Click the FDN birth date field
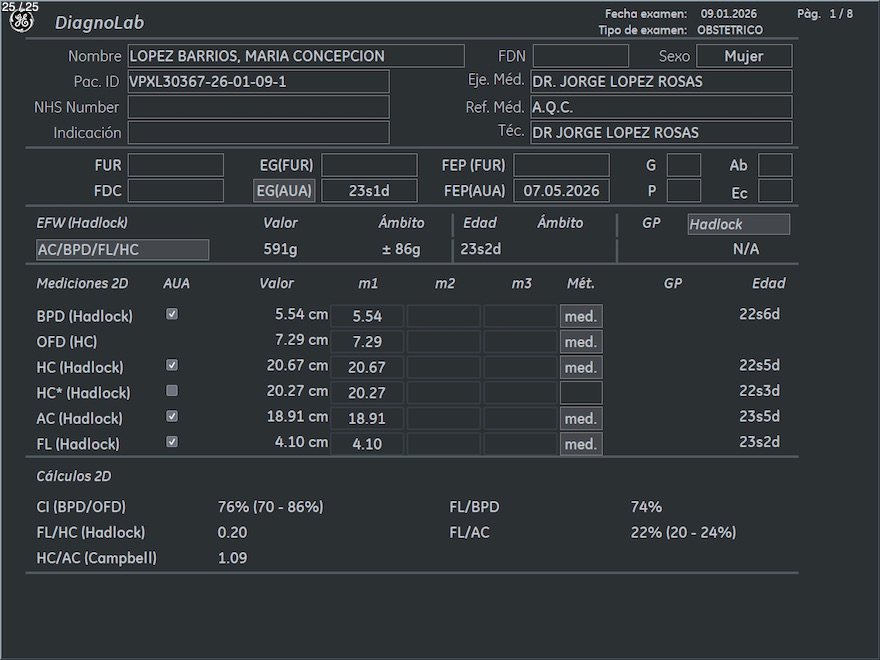This screenshot has width=880, height=660. point(580,56)
